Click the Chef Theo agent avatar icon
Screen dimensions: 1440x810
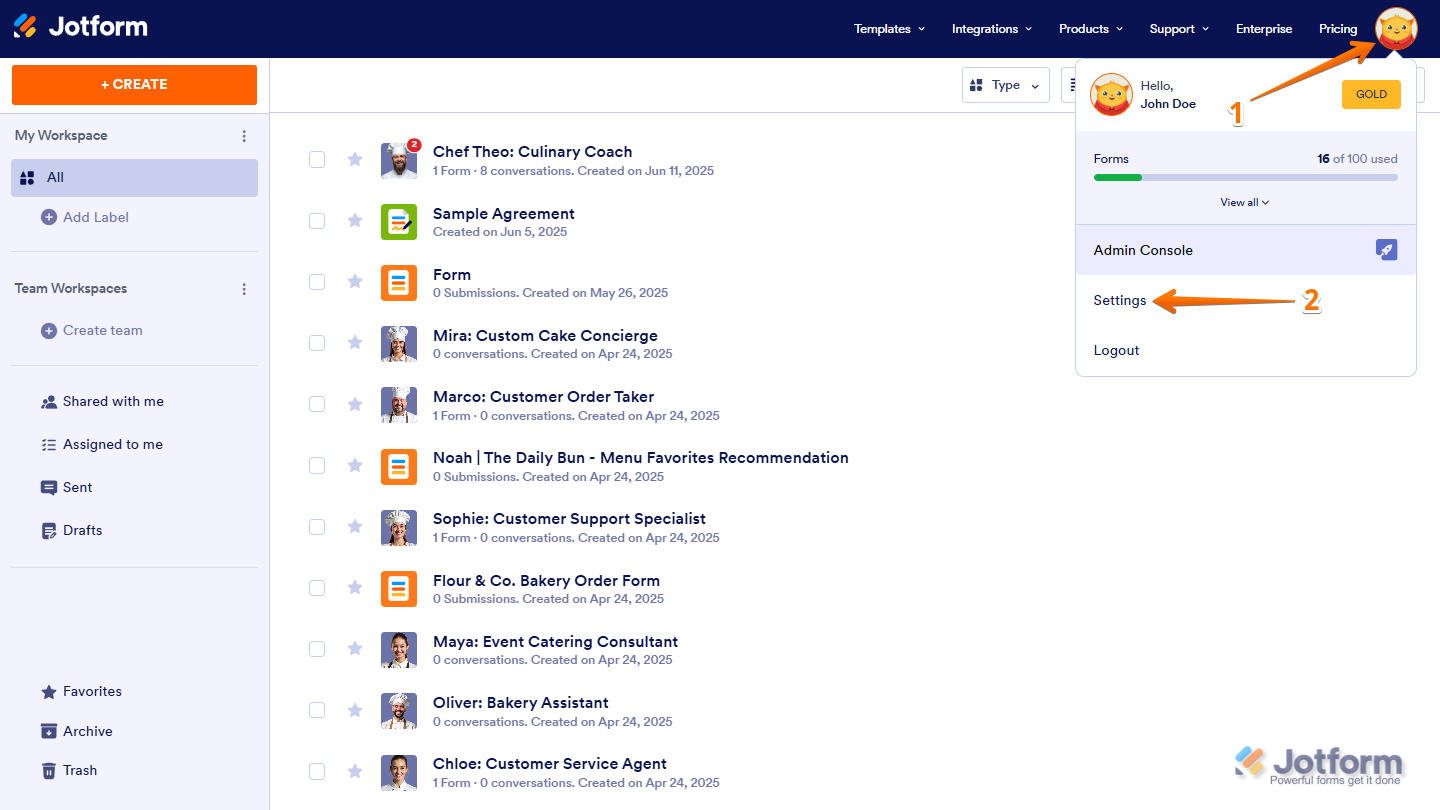398,160
